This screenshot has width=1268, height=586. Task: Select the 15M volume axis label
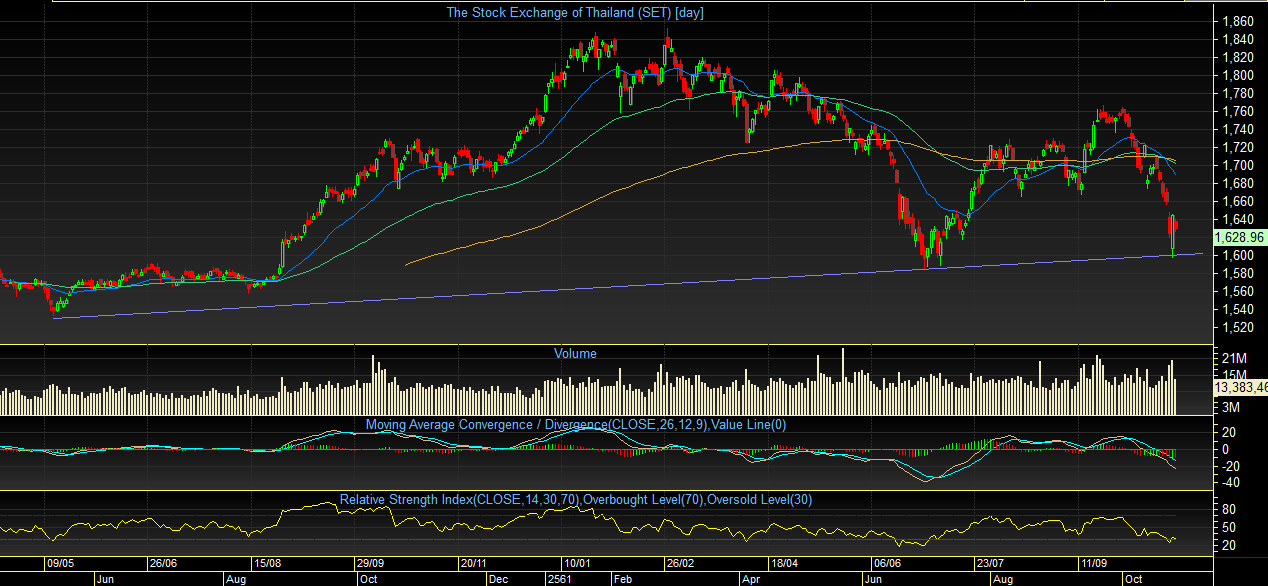(x=1234, y=375)
